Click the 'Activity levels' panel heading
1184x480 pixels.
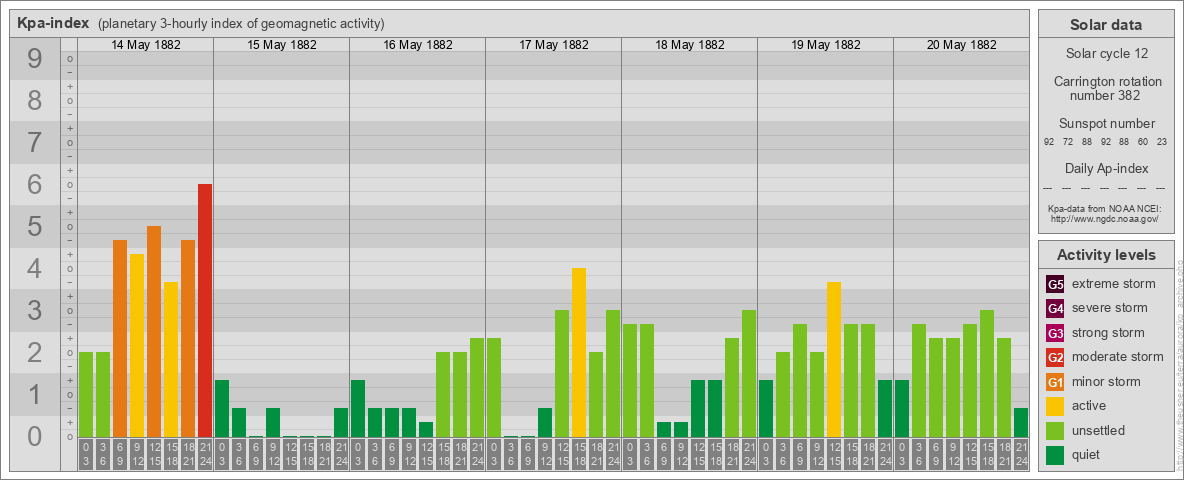pyautogui.click(x=1105, y=255)
